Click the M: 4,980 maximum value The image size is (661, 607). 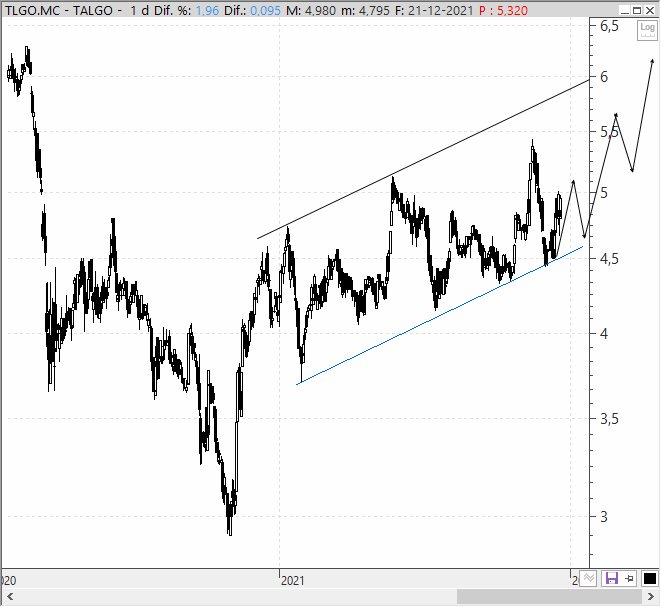pos(311,11)
